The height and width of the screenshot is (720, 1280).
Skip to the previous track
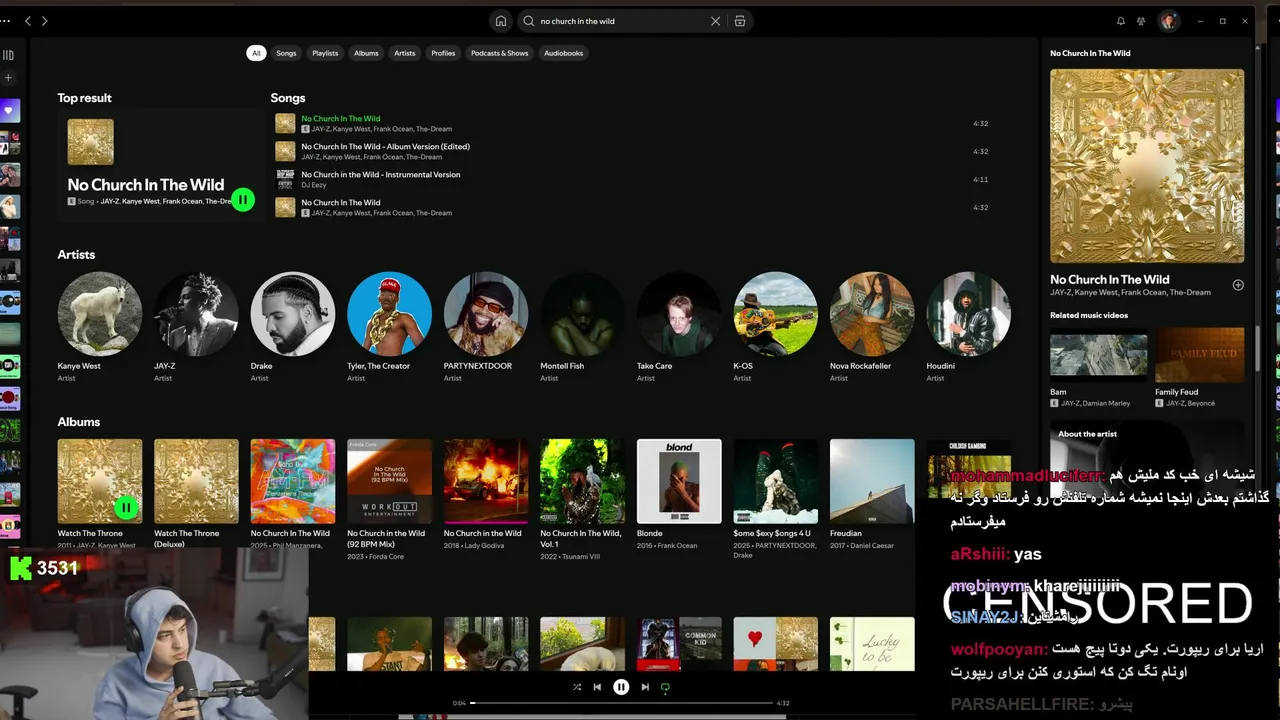click(x=597, y=687)
